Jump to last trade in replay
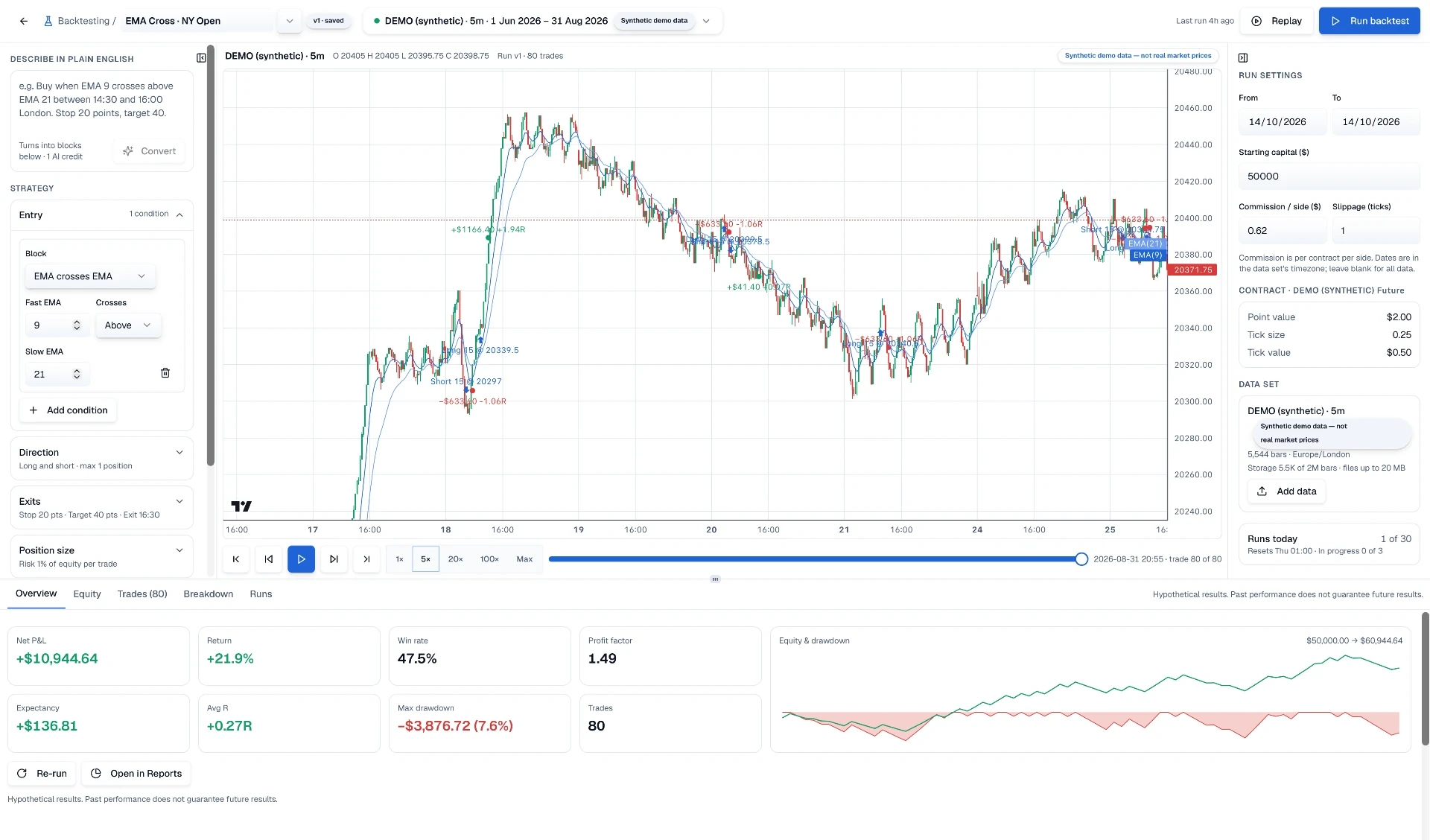The width and height of the screenshot is (1430, 840). coord(366,559)
